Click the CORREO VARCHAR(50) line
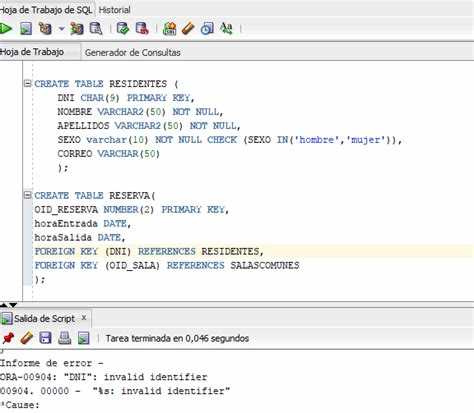The width and height of the screenshot is (474, 413). pyautogui.click(x=109, y=154)
